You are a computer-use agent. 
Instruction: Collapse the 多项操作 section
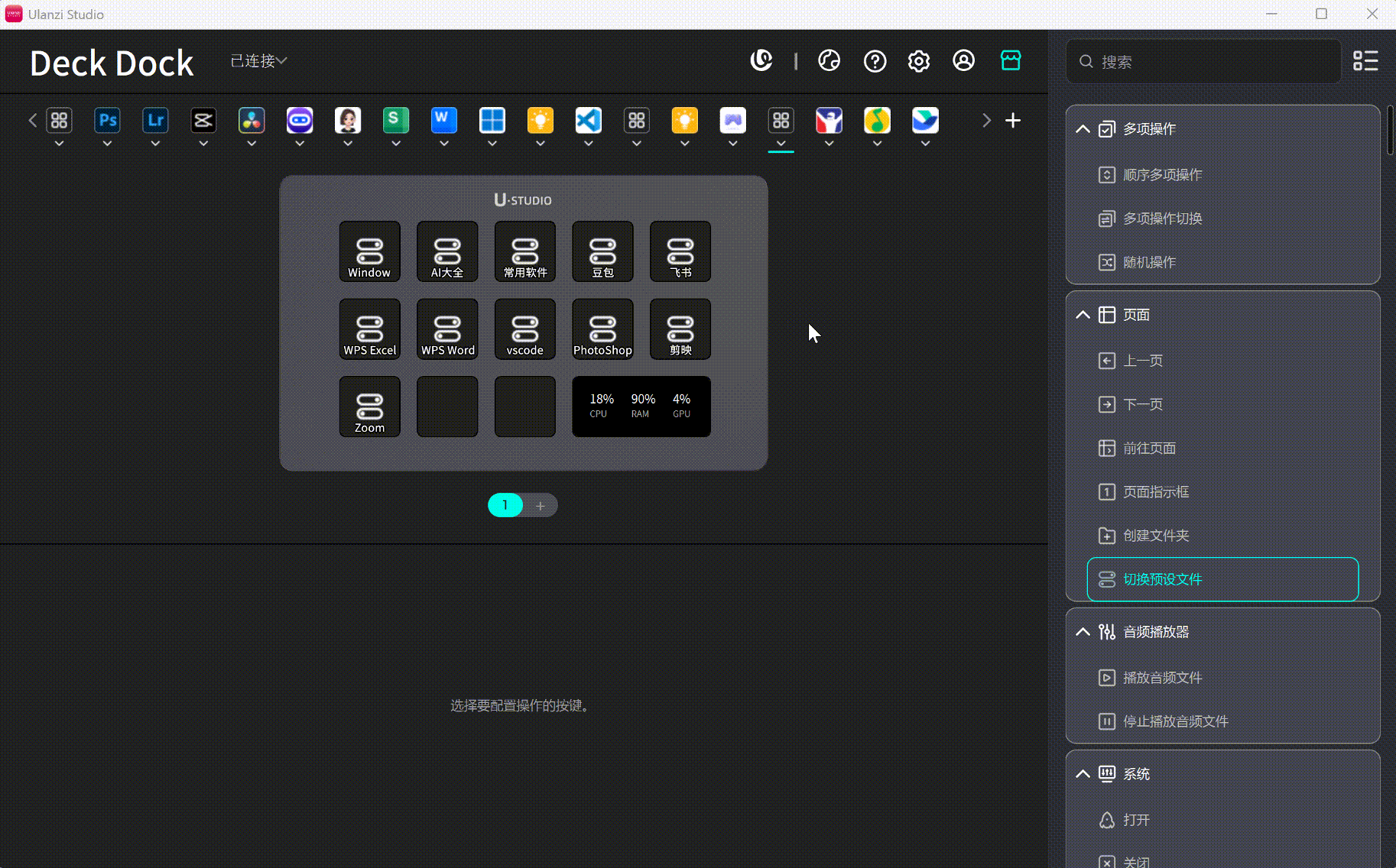tap(1083, 129)
